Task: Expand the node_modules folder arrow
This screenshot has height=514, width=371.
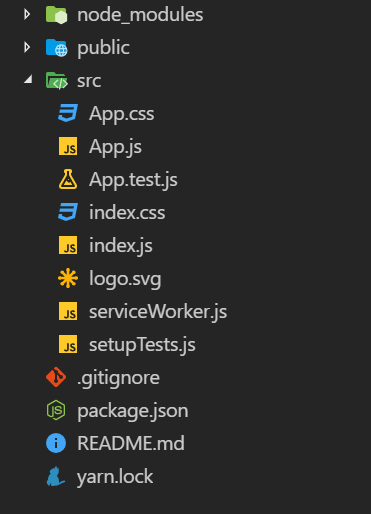Action: pos(27,14)
